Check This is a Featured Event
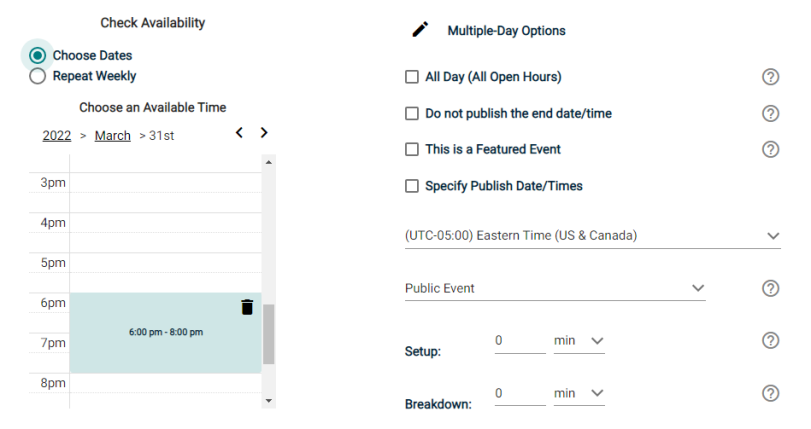 (x=412, y=150)
